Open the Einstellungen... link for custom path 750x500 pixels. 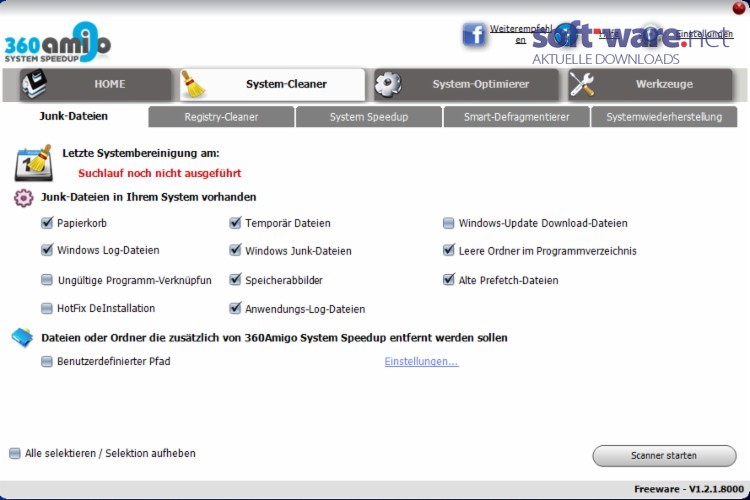coord(421,362)
